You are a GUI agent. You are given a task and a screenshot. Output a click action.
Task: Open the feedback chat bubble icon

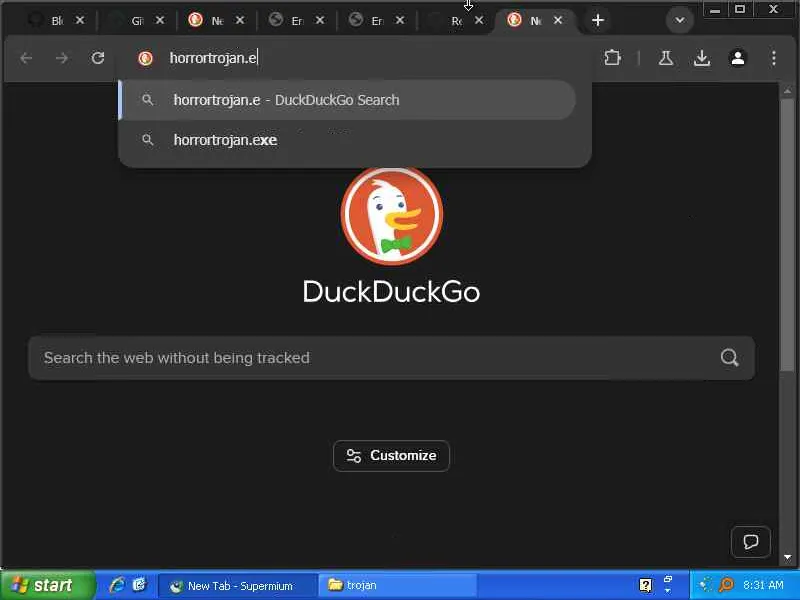tap(751, 541)
